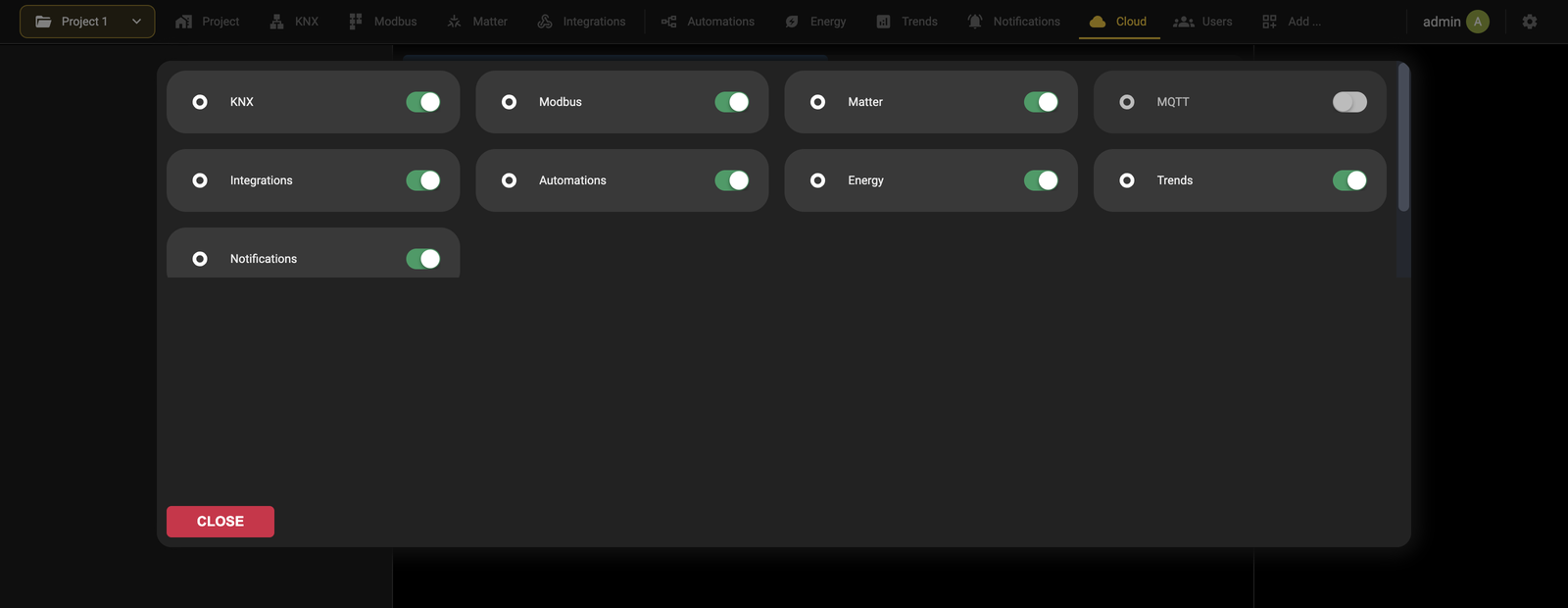Viewport: 1568px width, 608px height.
Task: Click the folder icon beside Project 1
Action: point(43,22)
